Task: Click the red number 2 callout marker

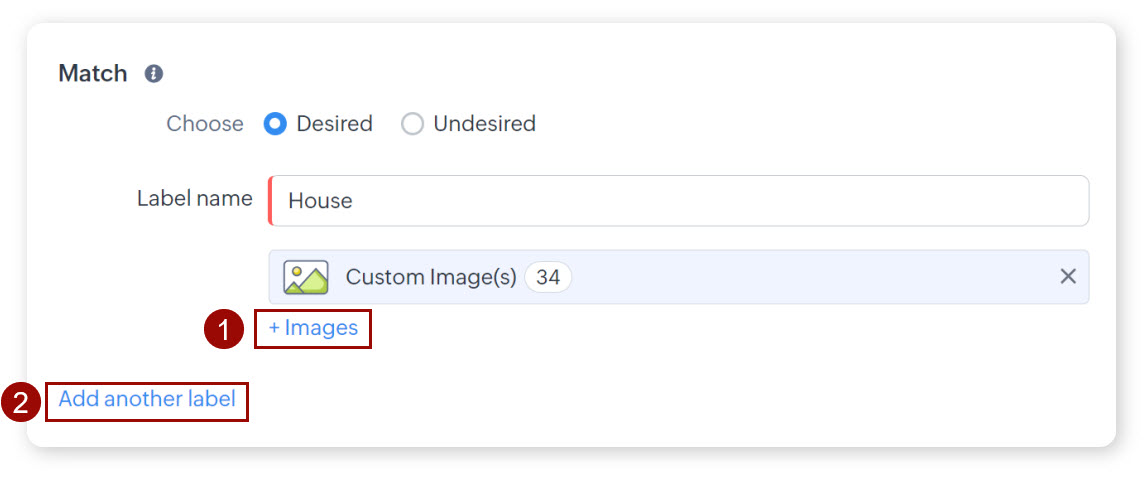Action: tap(20, 402)
